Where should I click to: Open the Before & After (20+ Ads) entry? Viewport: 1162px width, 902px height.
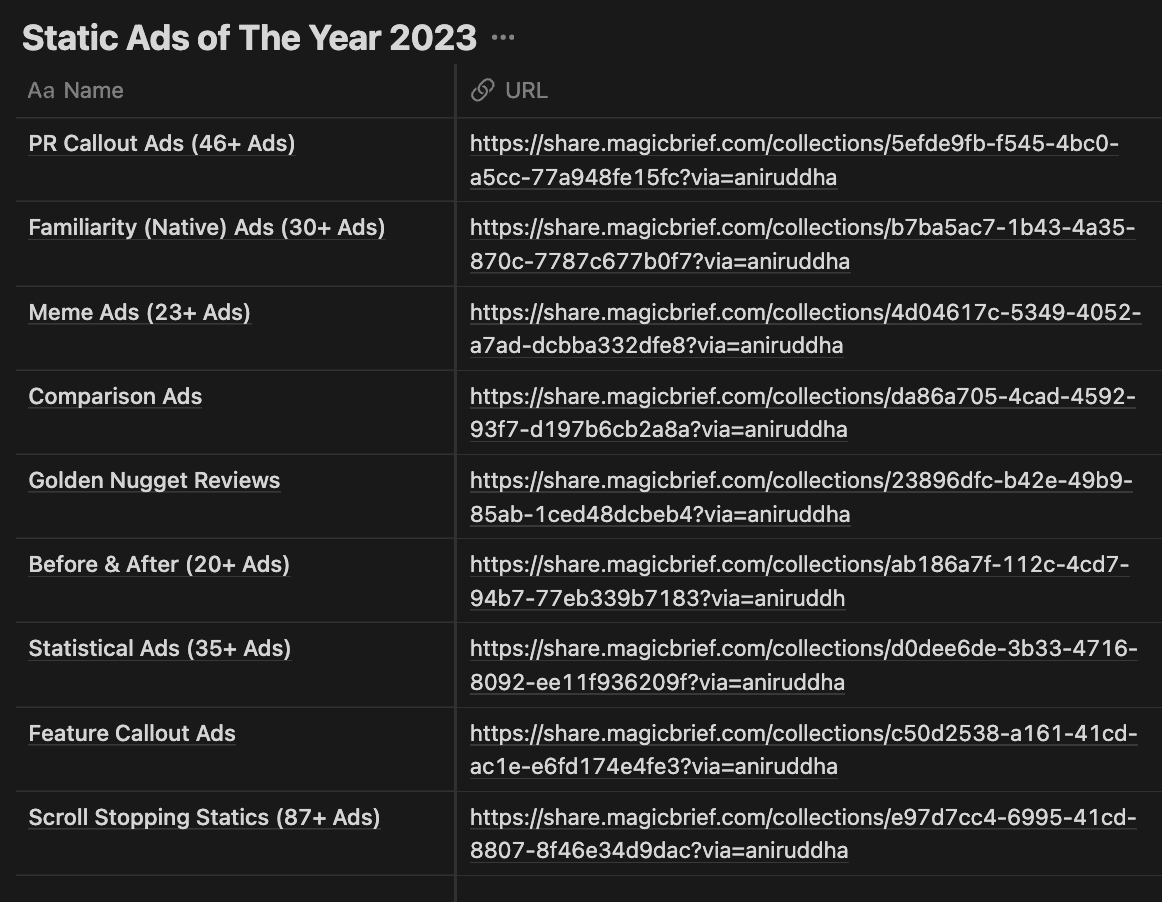point(159,564)
